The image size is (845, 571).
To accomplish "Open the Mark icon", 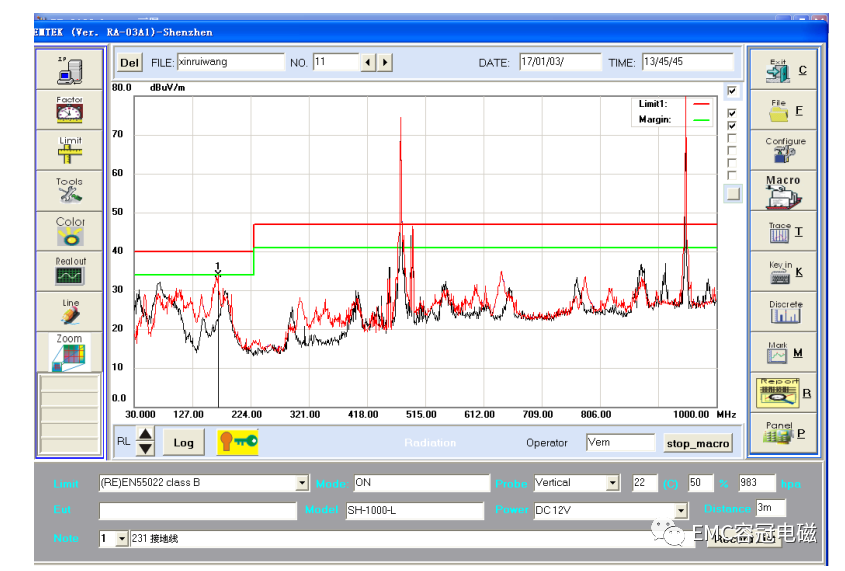I will click(x=784, y=353).
